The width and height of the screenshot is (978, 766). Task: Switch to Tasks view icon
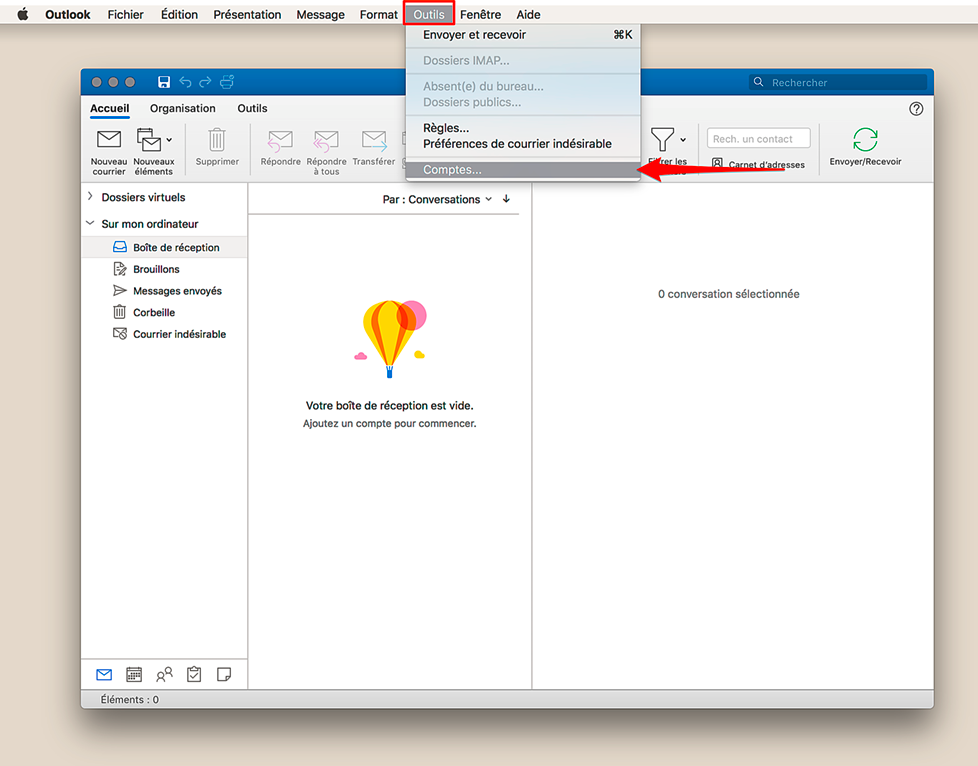point(194,674)
